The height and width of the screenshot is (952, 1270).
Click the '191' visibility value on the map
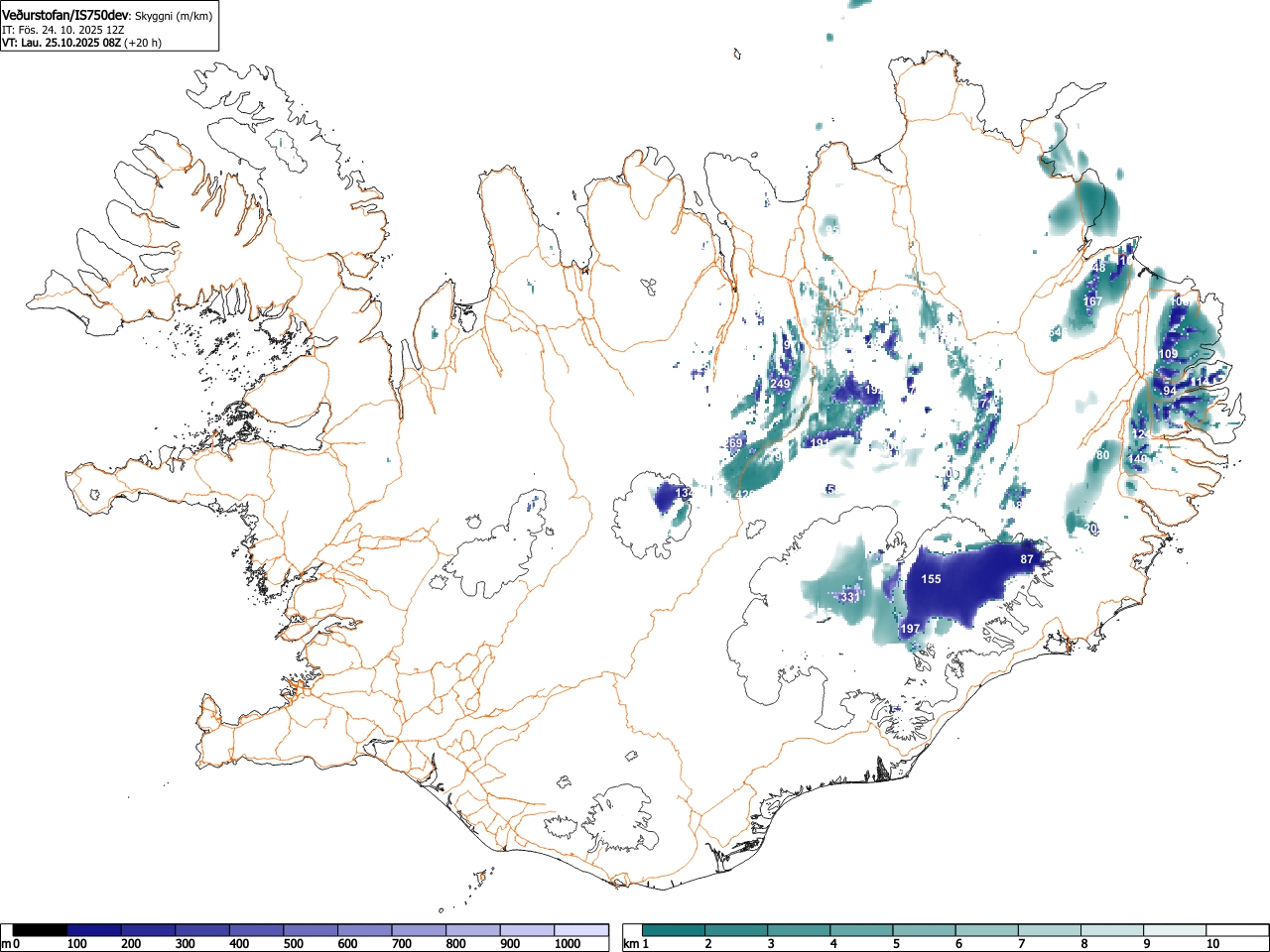[820, 443]
